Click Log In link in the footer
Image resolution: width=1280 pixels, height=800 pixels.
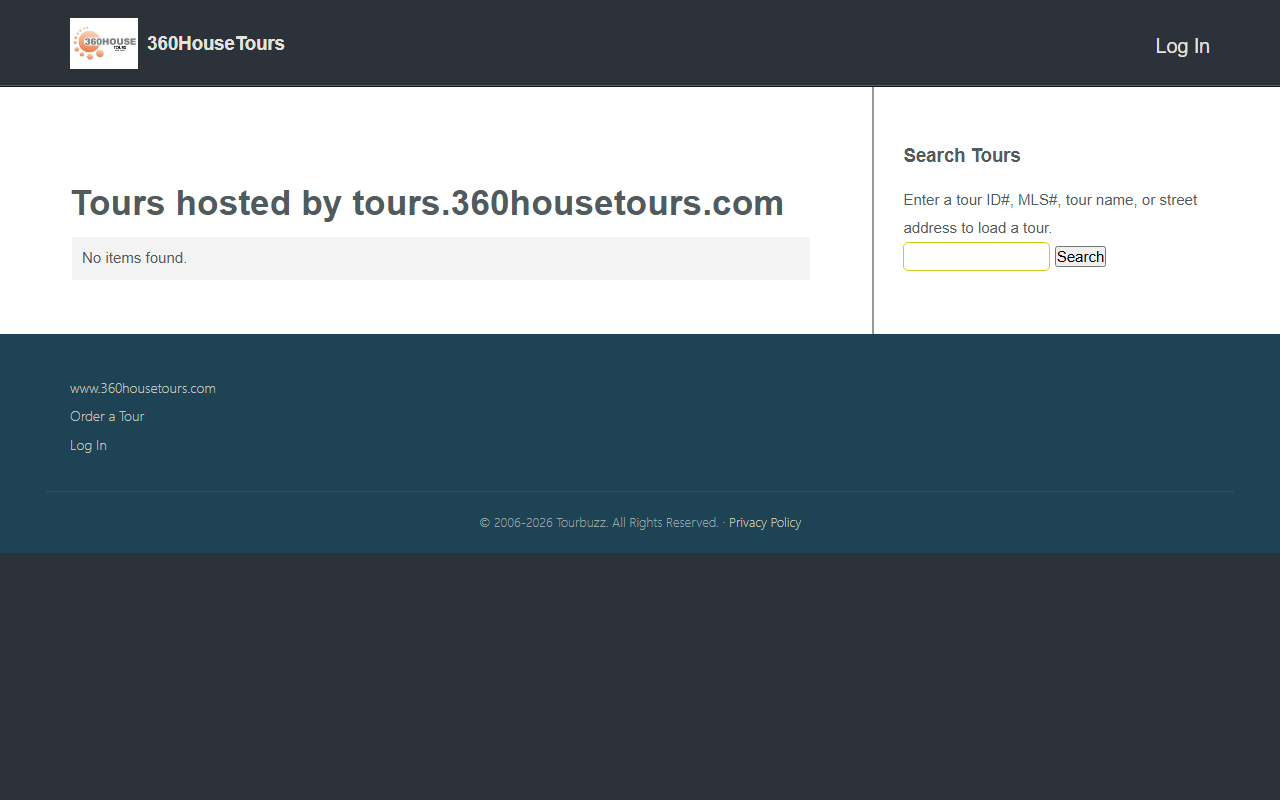click(88, 445)
